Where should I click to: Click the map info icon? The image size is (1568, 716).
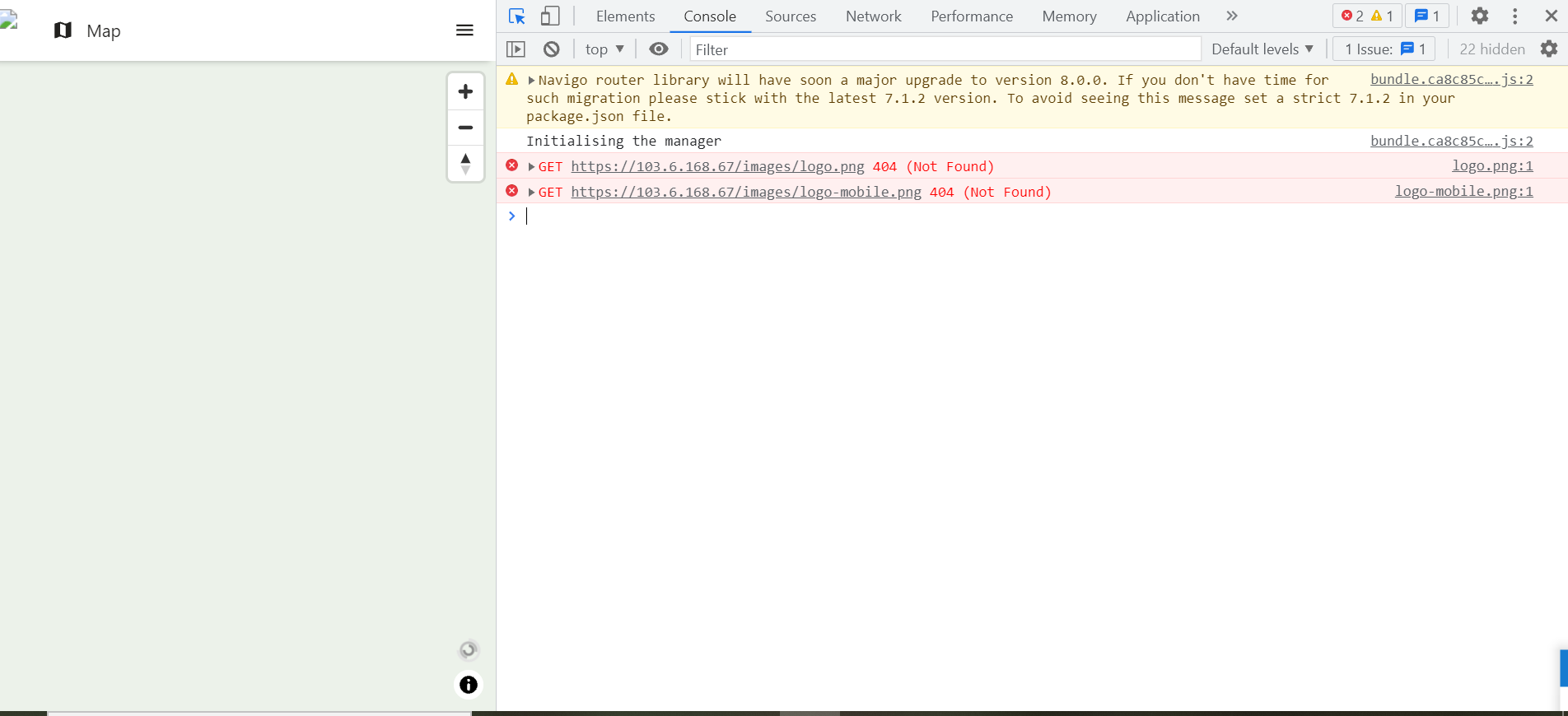tap(468, 685)
